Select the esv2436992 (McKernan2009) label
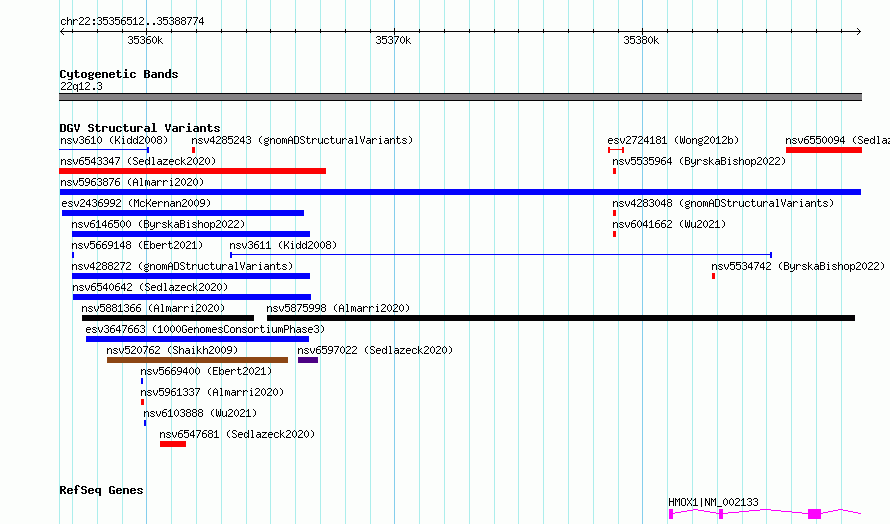890x524 pixels. pos(136,203)
